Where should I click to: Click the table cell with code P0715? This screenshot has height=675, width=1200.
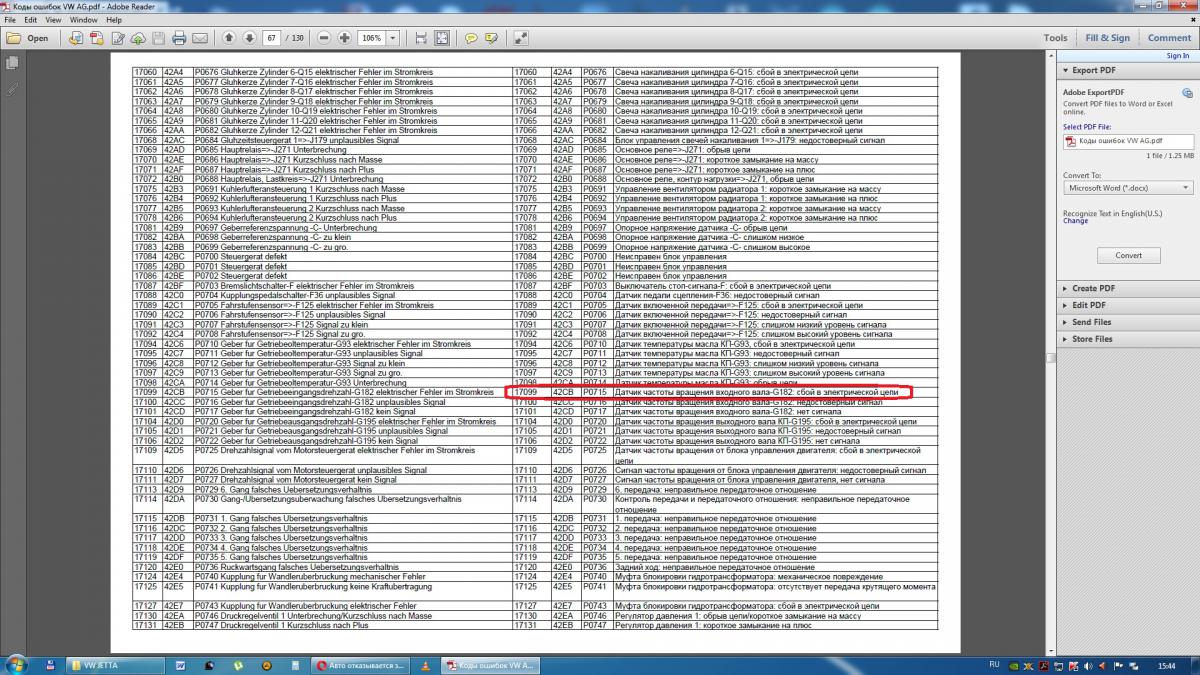[596, 393]
